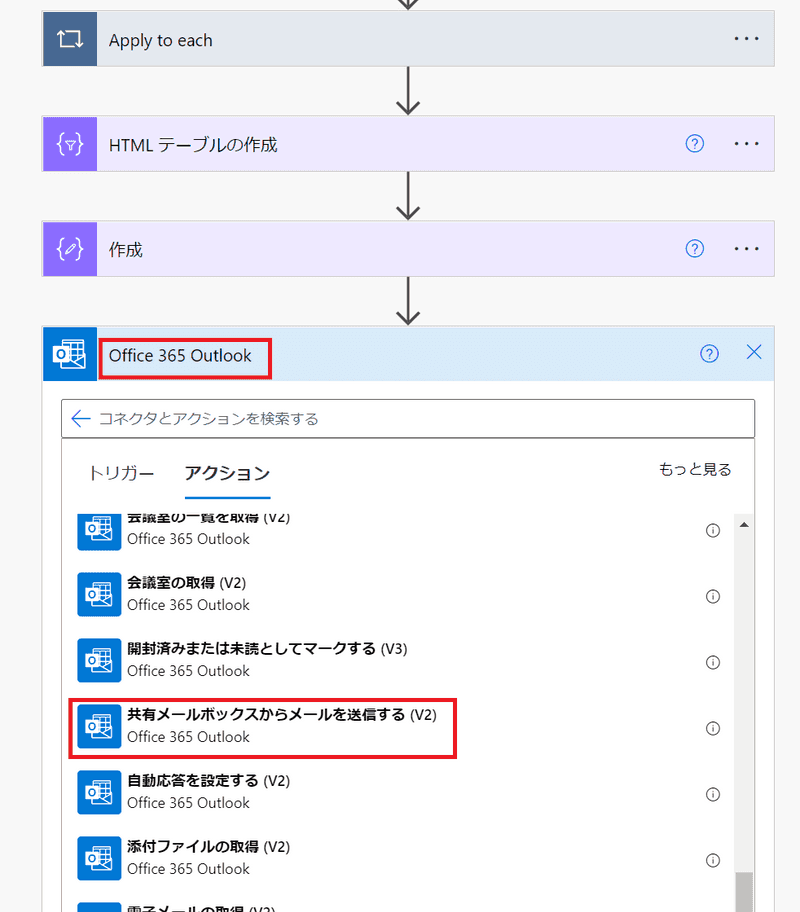
Task: Click the action list scrollbar up arrow
Action: [x=743, y=525]
